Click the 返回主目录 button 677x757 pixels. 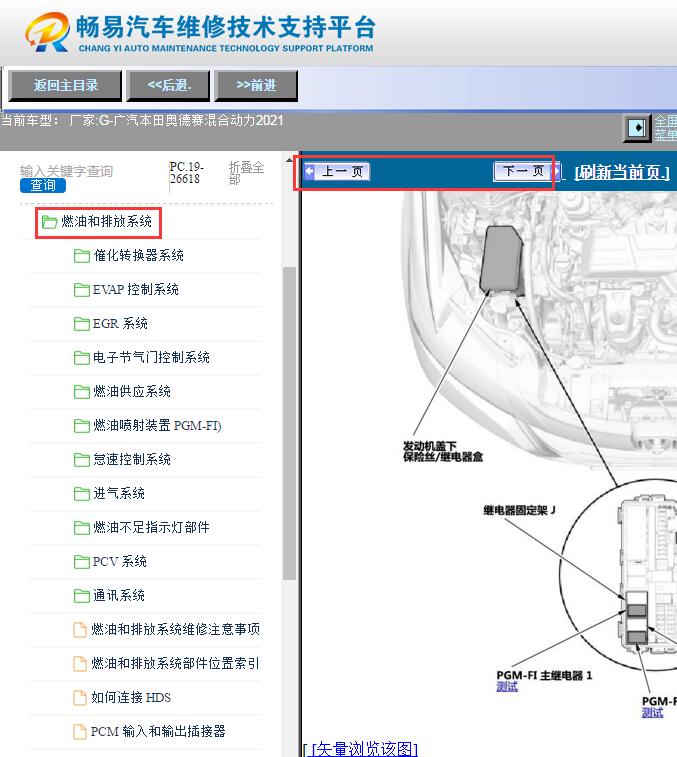point(65,85)
